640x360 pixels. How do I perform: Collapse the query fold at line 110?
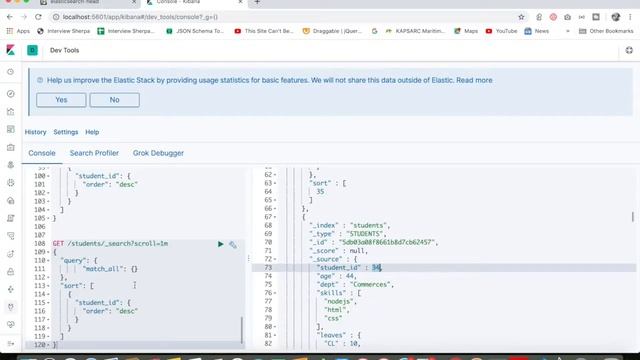click(48, 260)
